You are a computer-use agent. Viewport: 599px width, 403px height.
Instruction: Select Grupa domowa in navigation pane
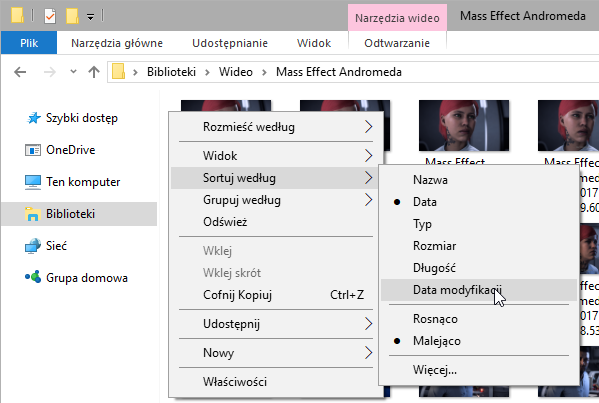[x=87, y=278]
